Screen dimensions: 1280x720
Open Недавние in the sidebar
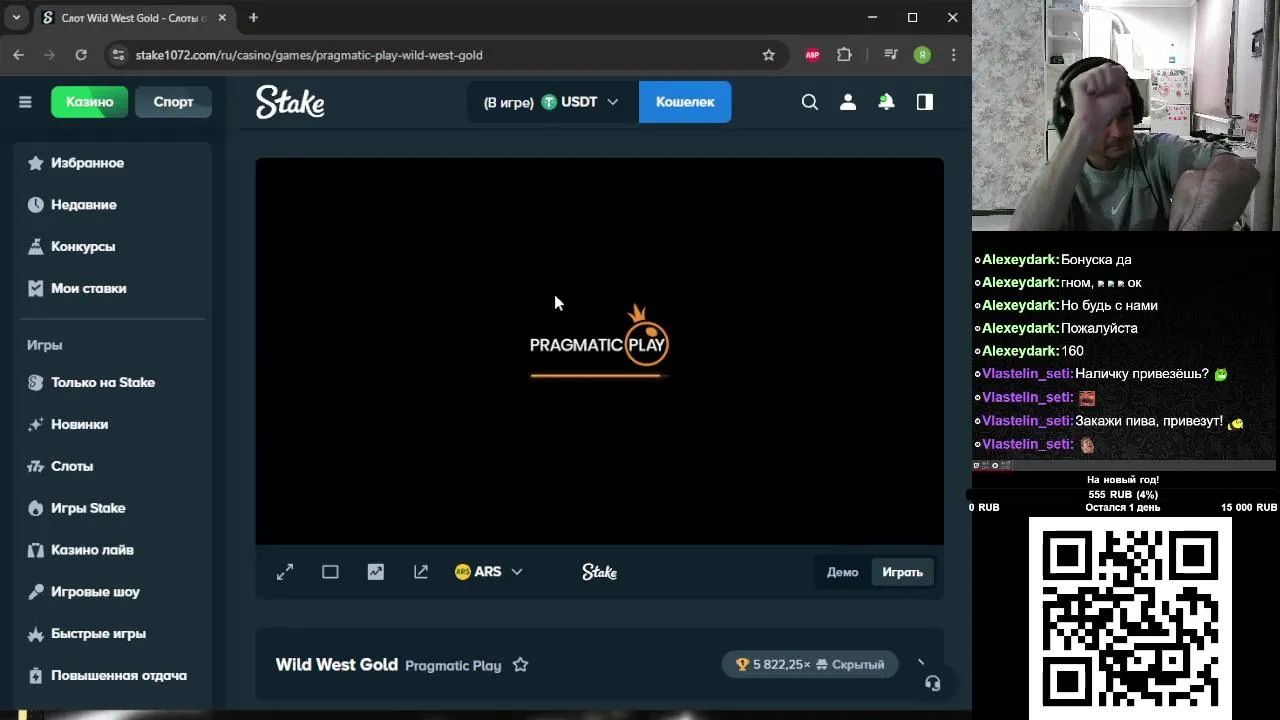click(112, 205)
